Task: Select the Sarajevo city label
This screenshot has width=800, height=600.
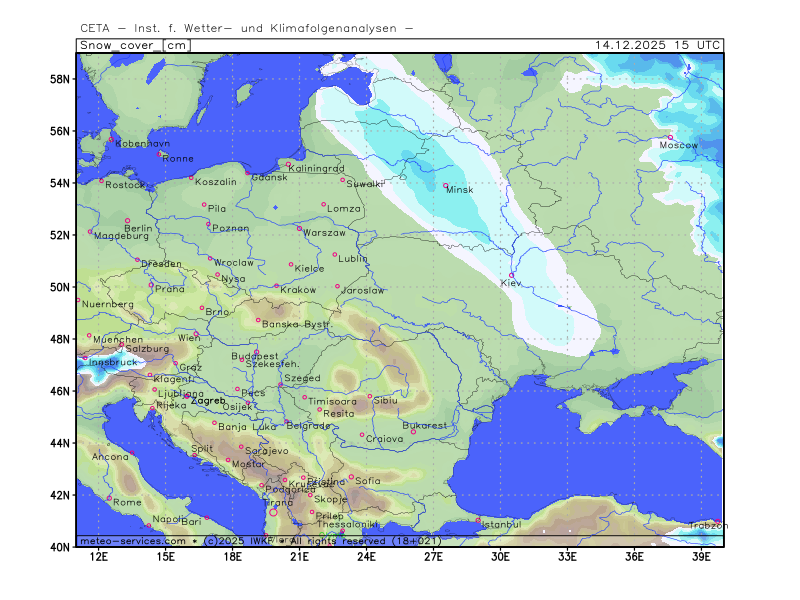Action: point(267,451)
